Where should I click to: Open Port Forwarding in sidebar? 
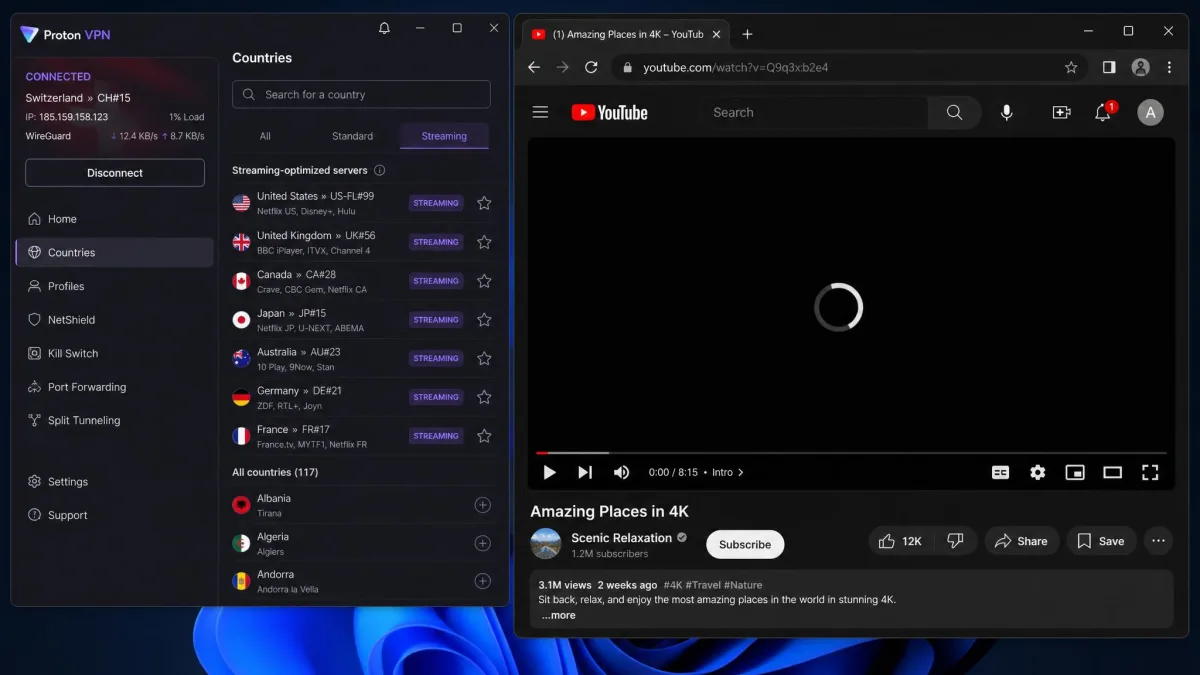coord(114,387)
